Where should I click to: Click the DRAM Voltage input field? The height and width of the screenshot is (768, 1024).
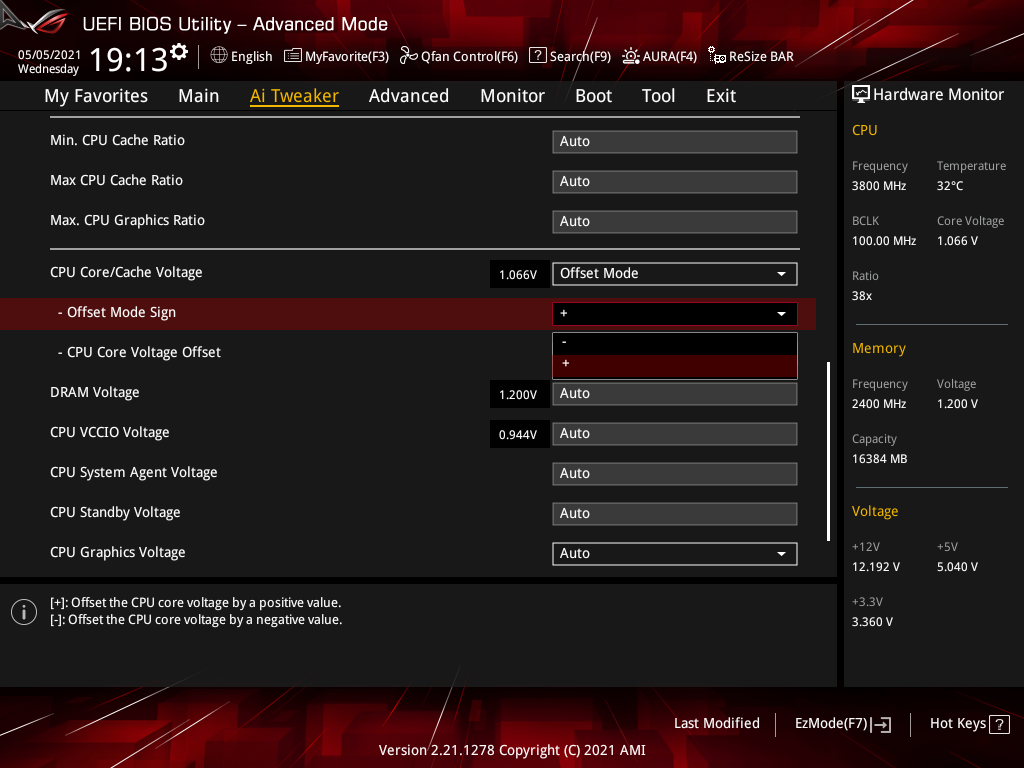point(674,394)
